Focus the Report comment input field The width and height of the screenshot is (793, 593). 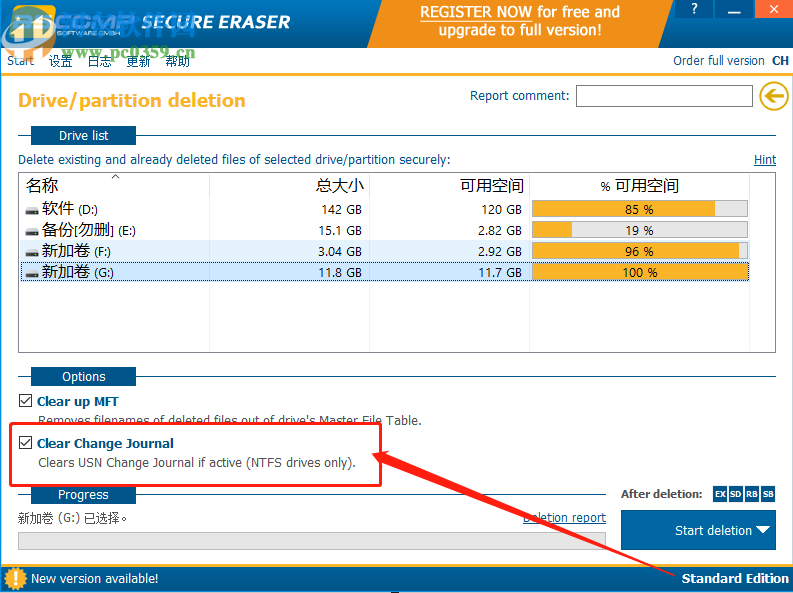pos(664,96)
